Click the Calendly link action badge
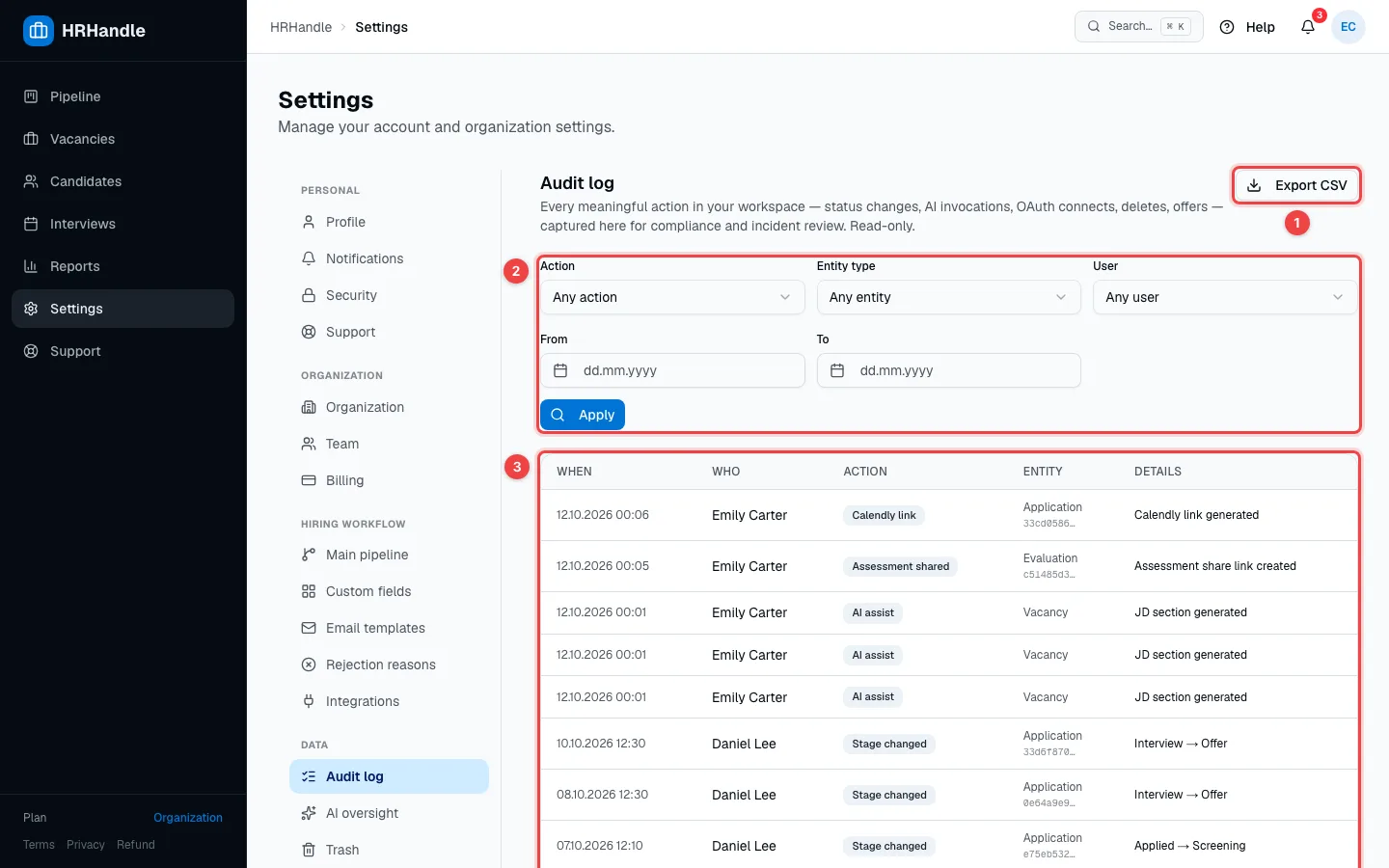 pos(884,515)
